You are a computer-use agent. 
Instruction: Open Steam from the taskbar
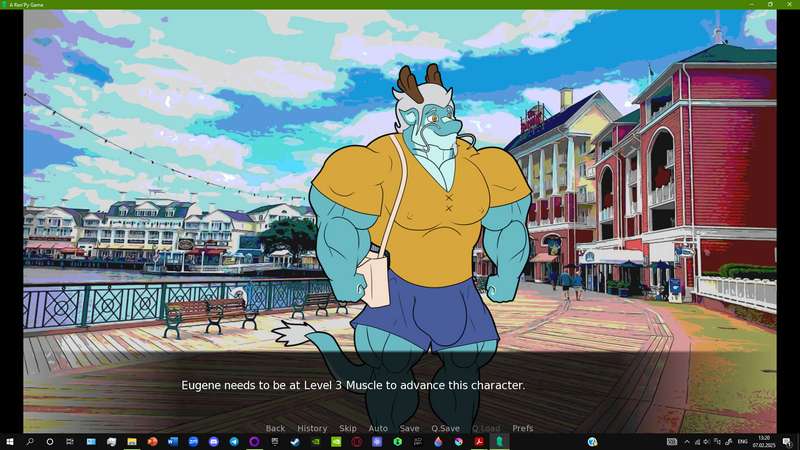click(295, 442)
